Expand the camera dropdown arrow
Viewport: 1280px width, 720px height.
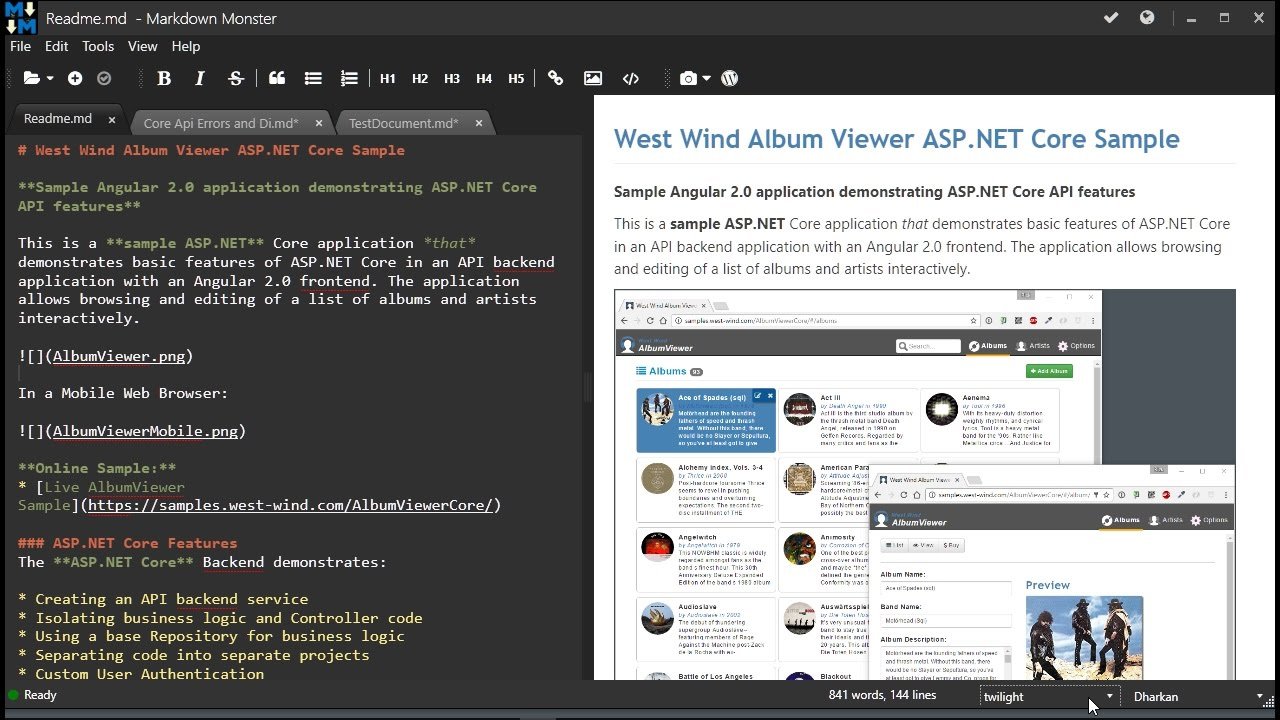(707, 78)
